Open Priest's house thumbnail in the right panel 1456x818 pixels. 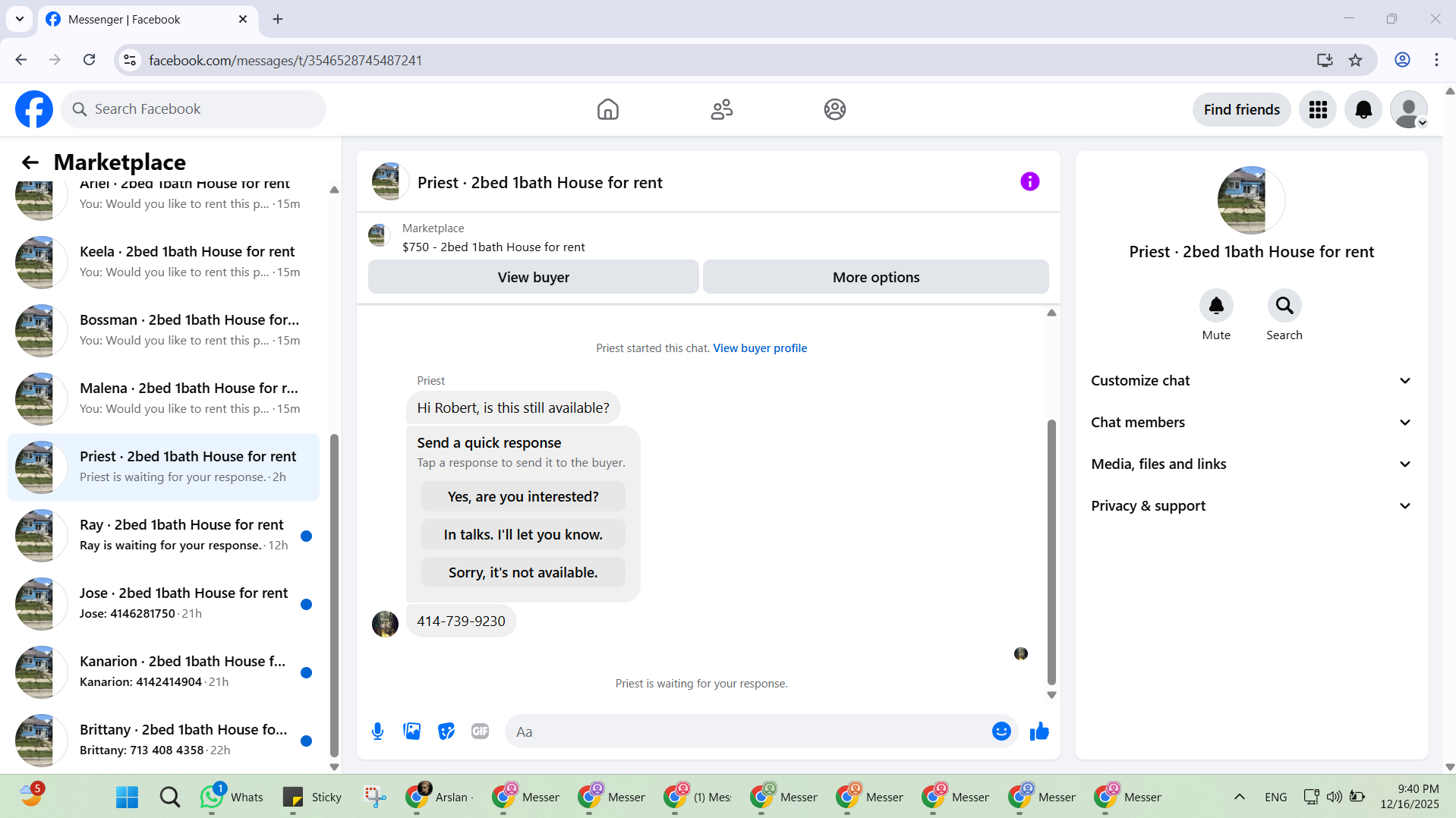click(1251, 200)
